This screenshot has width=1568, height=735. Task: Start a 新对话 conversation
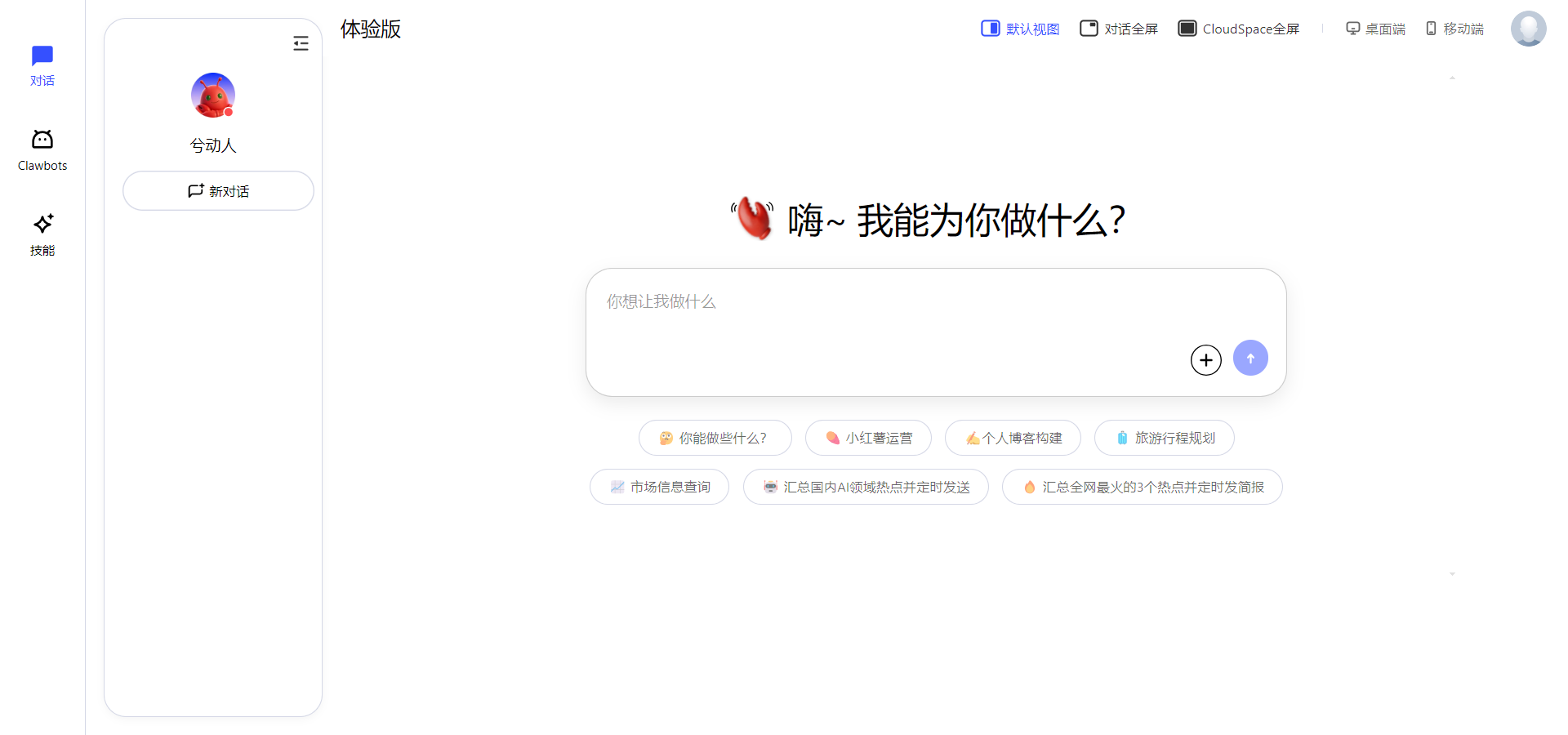(218, 190)
